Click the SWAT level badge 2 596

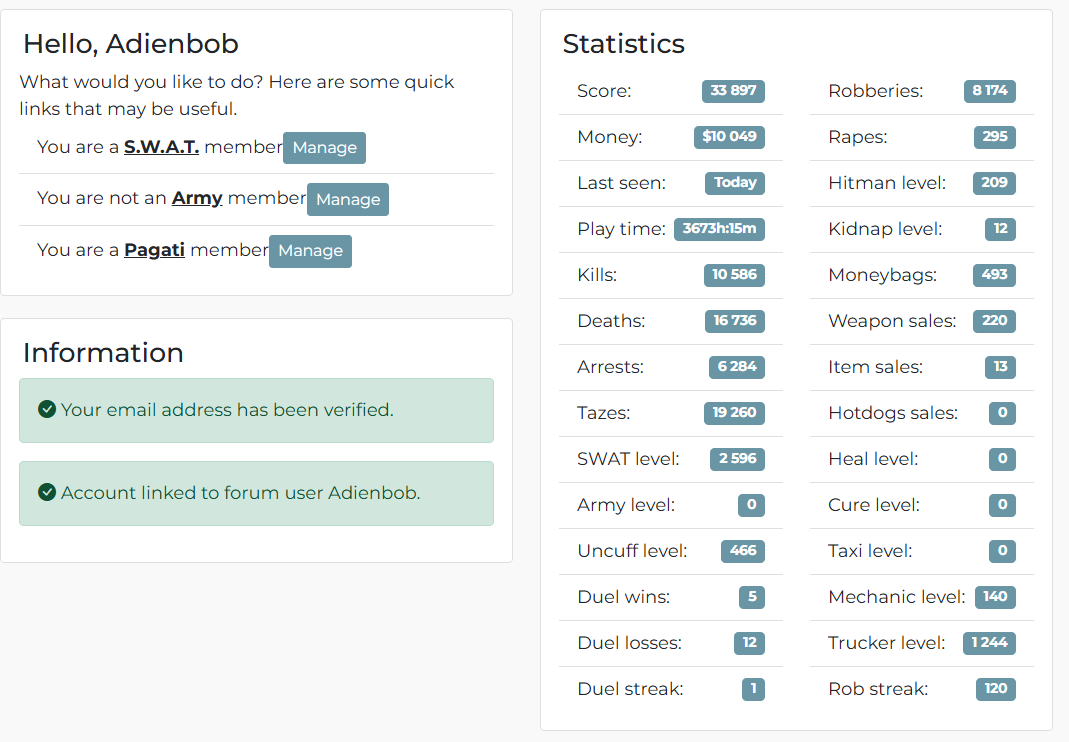point(737,458)
